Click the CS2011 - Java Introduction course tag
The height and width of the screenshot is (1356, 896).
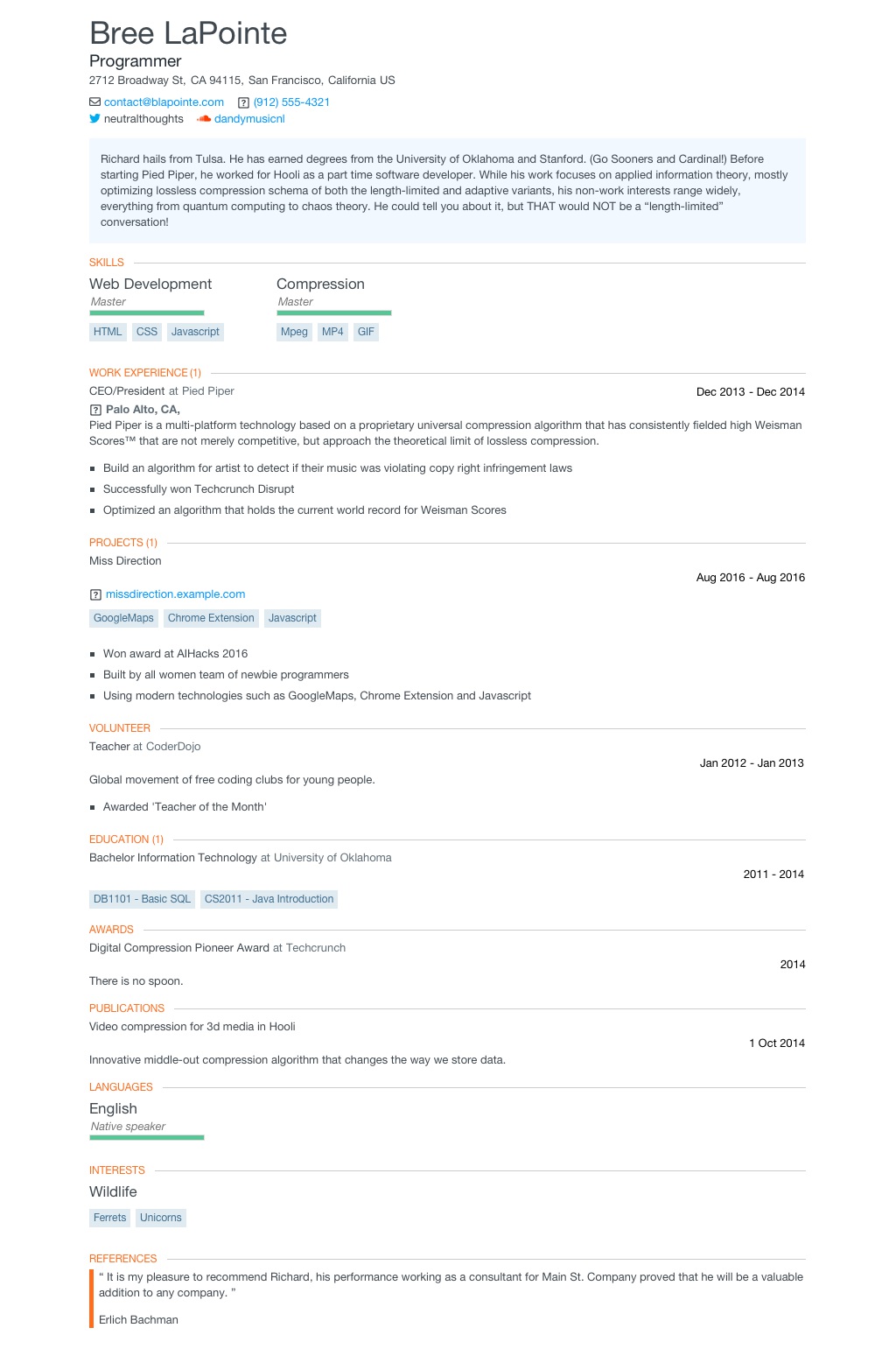pyautogui.click(x=269, y=899)
